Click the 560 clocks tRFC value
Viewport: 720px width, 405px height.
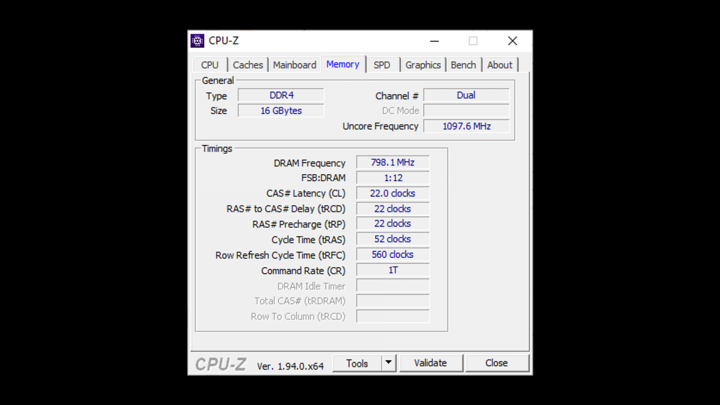tap(393, 254)
